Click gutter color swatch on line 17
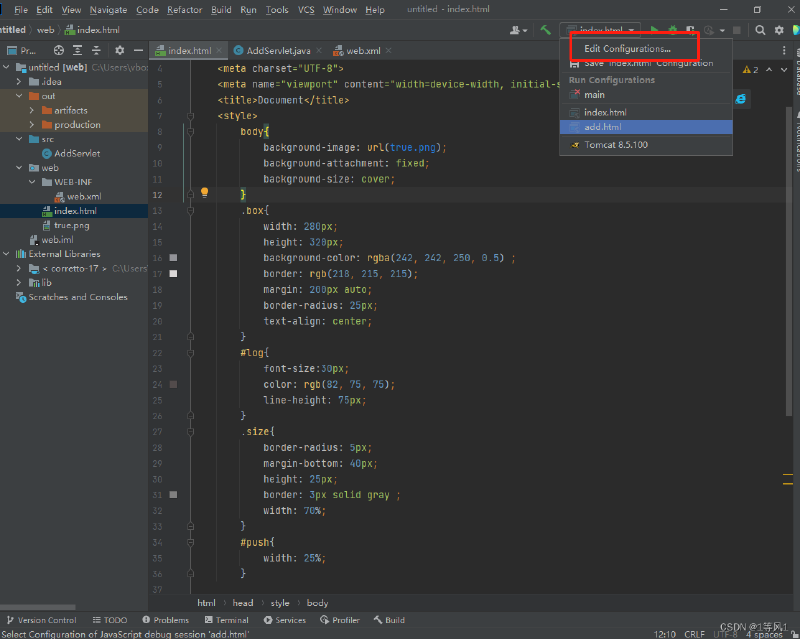Viewport: 800px width, 639px height. pos(173,274)
